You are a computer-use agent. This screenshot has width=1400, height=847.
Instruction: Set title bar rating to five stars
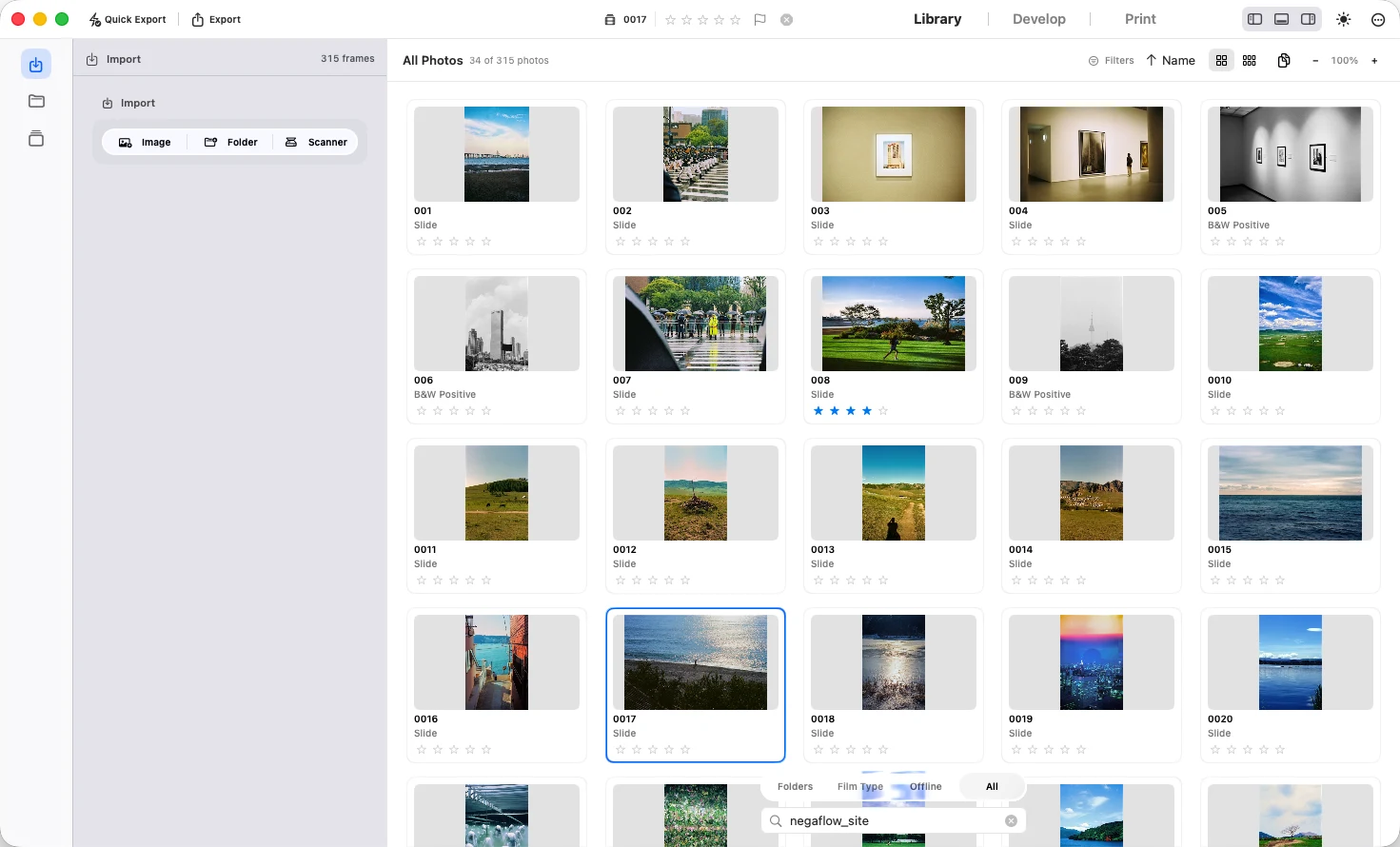click(735, 19)
